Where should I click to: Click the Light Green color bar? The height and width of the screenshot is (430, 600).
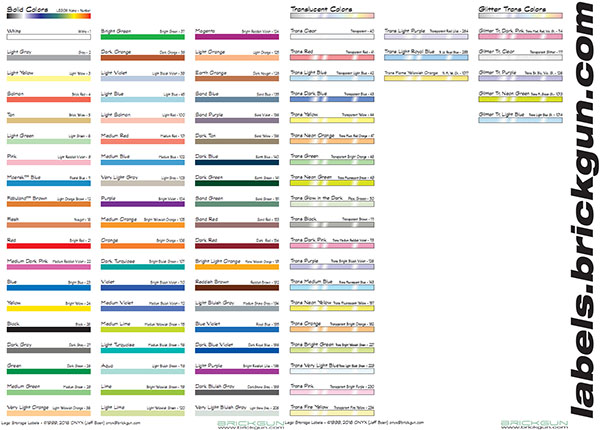49,142
